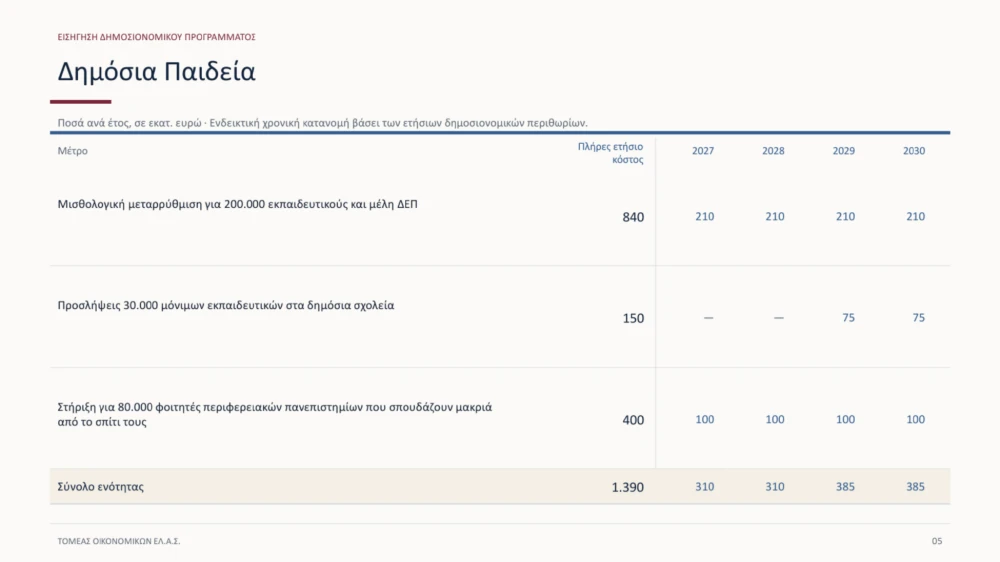Click the footer text "ΤΟΜΕΑΣ ΟΙΚΟΝΟΜΙΚΩΝ ΕΛ.Α.Σ."
This screenshot has width=1000, height=562.
(119, 541)
